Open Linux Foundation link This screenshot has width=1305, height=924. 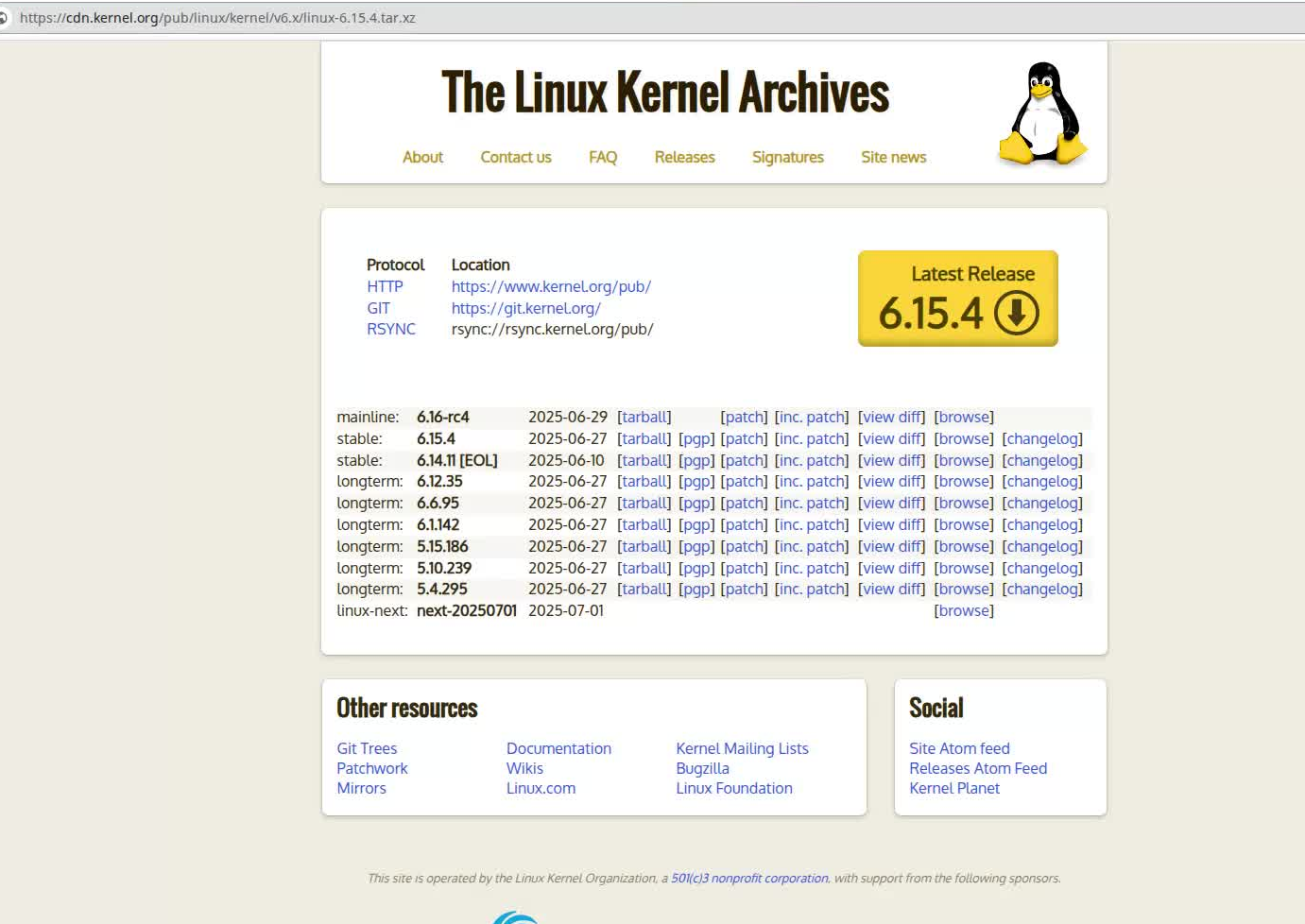734,788
